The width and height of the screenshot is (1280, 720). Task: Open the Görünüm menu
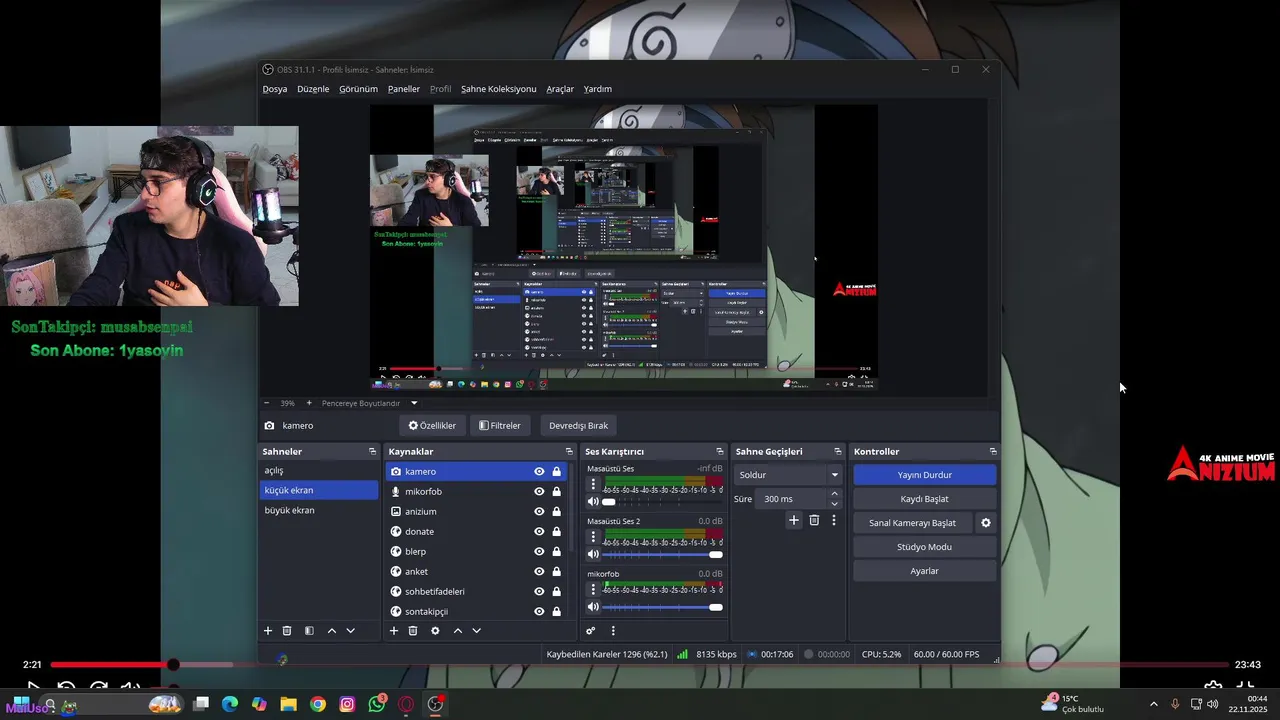(x=358, y=89)
